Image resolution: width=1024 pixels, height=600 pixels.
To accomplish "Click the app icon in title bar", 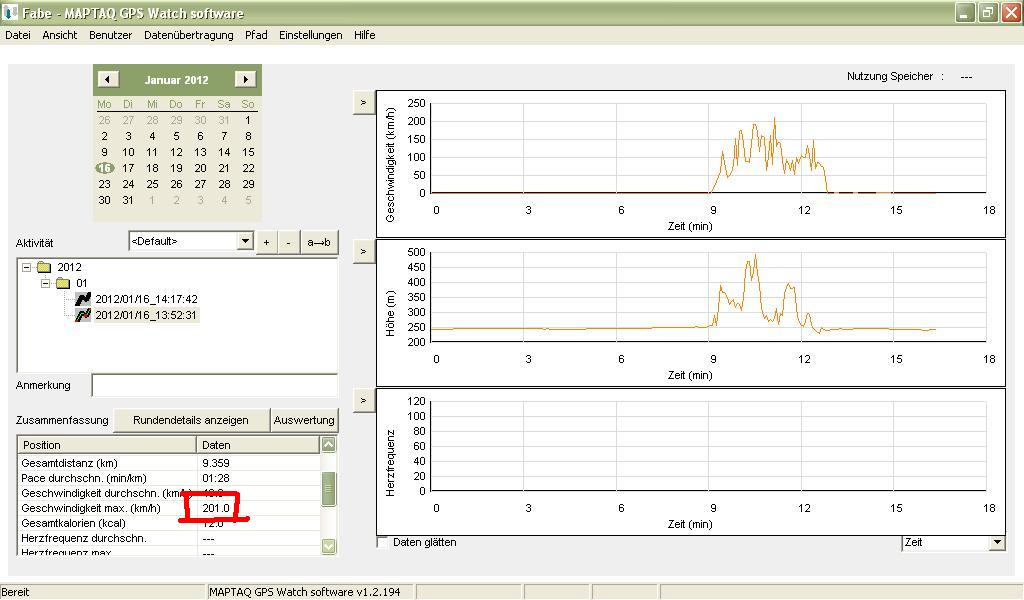I will [11, 13].
